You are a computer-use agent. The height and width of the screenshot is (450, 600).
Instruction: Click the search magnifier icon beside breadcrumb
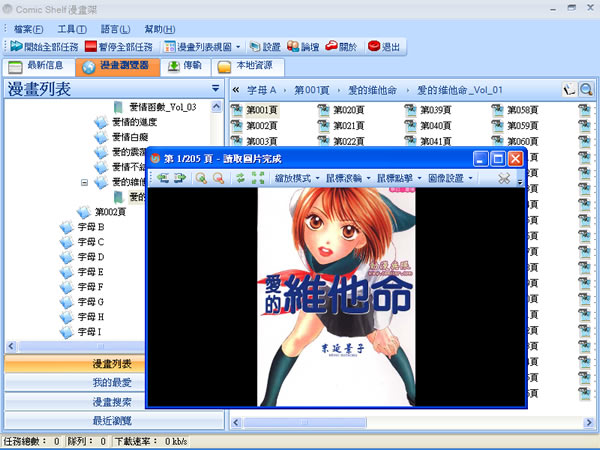coord(585,89)
